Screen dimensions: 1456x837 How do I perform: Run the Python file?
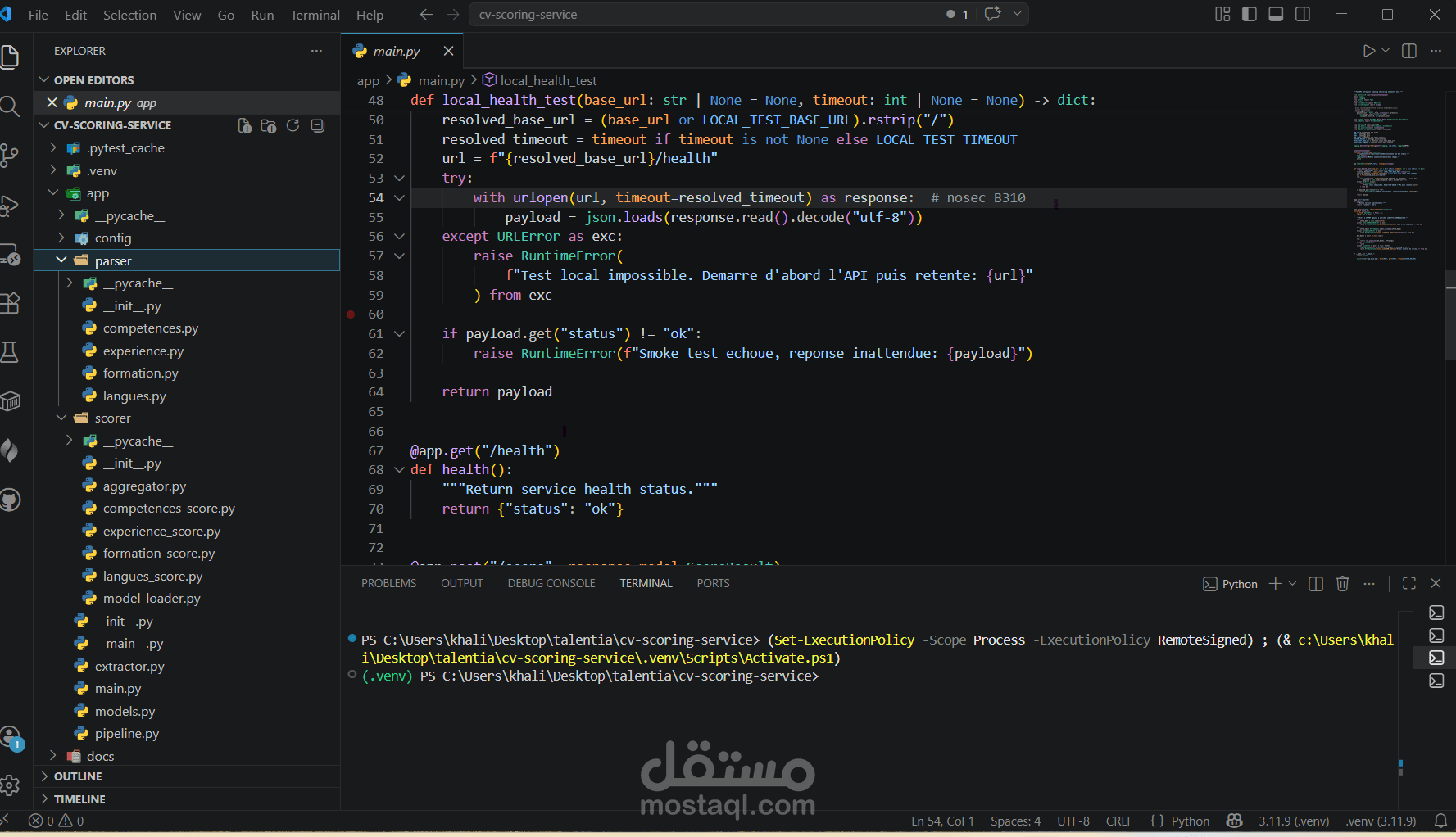(x=1368, y=51)
